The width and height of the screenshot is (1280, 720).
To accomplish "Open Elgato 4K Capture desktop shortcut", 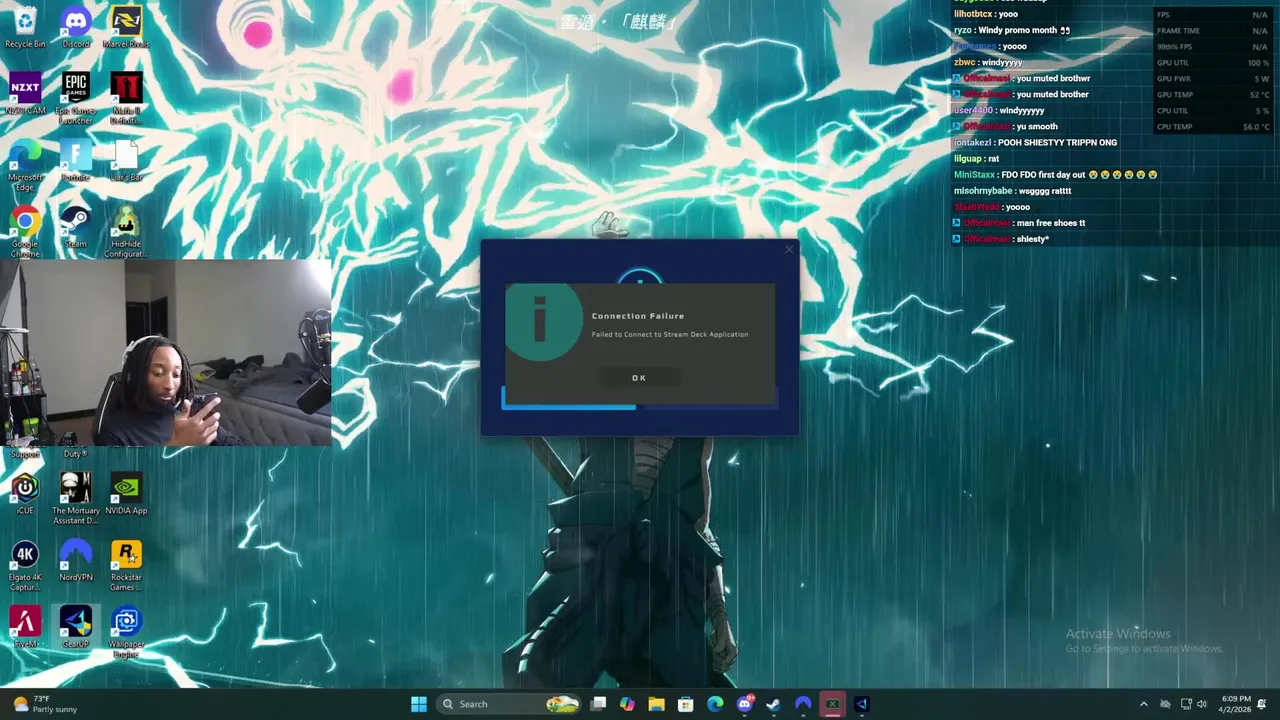I will 25,566.
